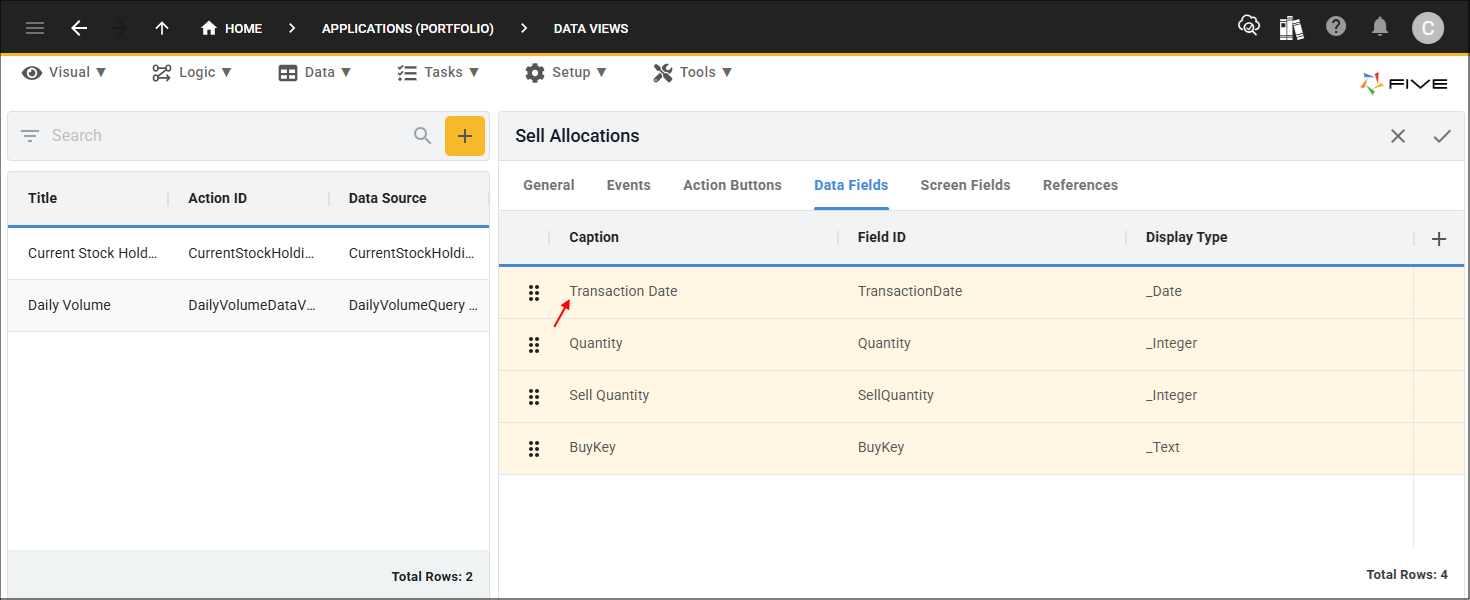1470x600 pixels.
Task: Sort by Title column header
Action: pyautogui.click(x=43, y=198)
